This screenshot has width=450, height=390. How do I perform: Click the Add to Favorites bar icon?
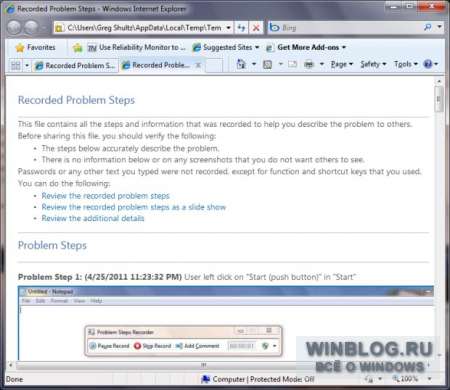[x=78, y=48]
